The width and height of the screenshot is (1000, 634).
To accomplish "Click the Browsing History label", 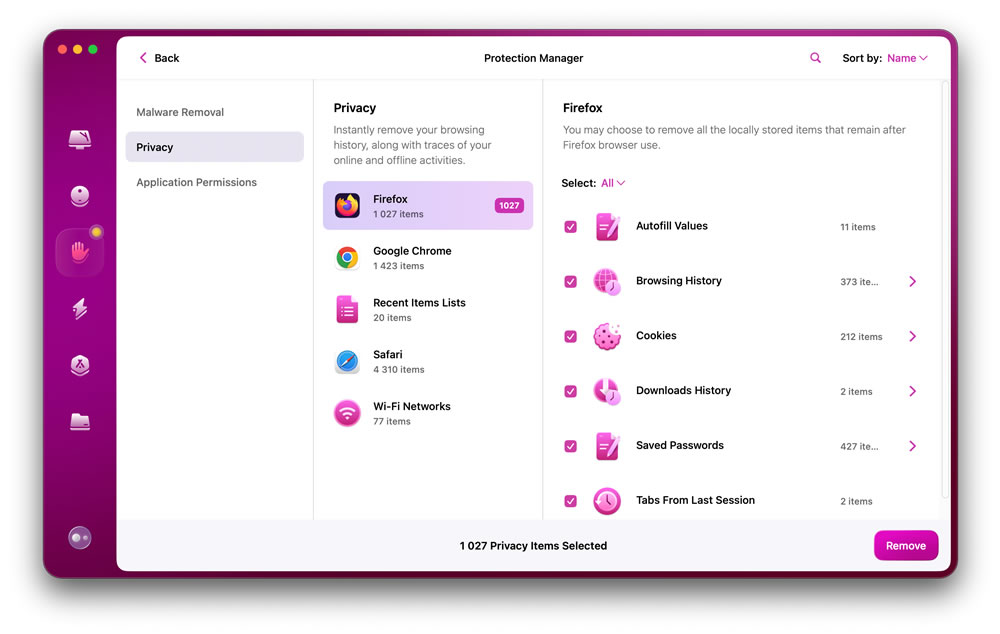I will point(679,281).
